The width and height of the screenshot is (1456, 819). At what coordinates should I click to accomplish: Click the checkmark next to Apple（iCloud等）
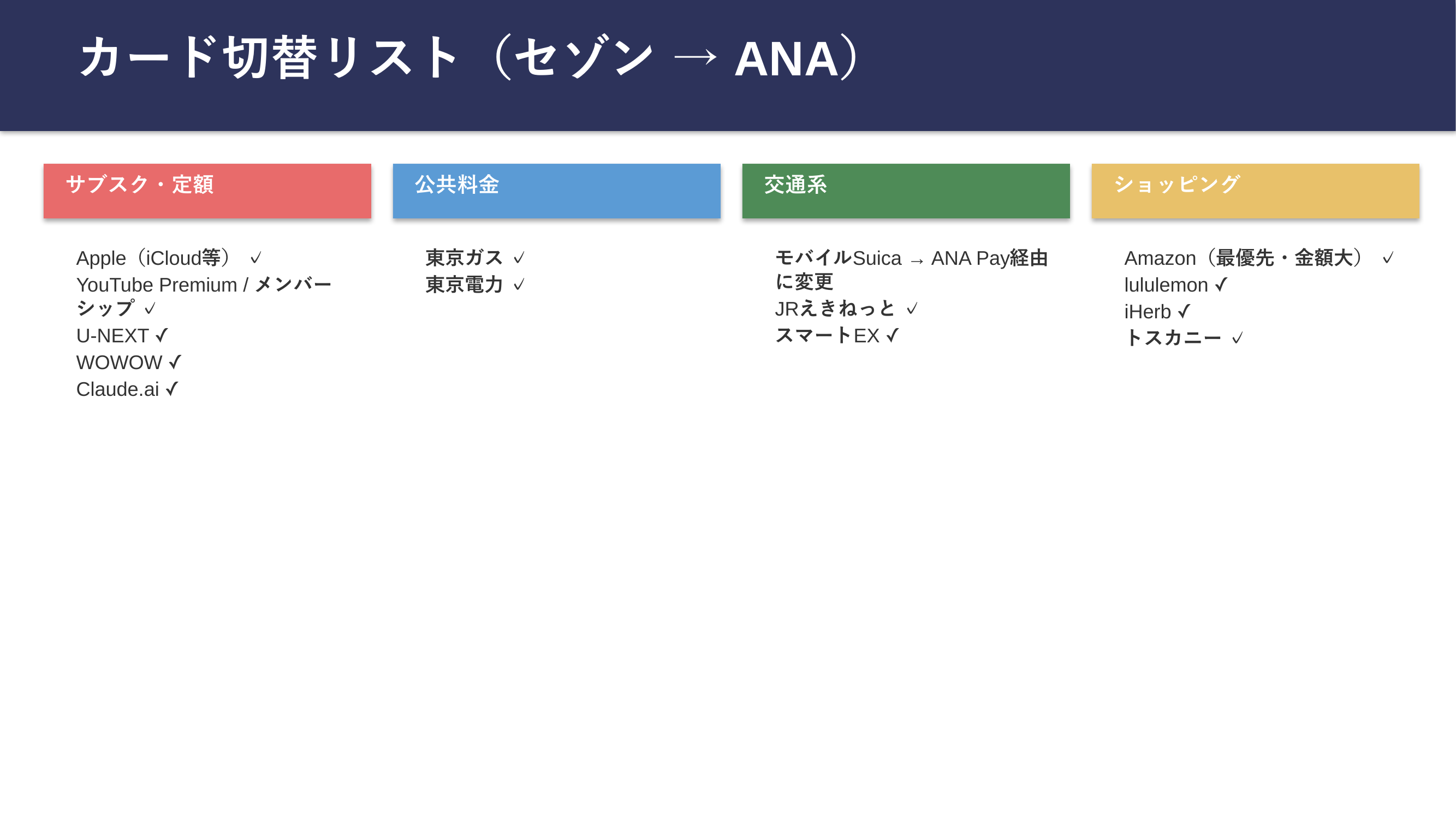pos(256,258)
